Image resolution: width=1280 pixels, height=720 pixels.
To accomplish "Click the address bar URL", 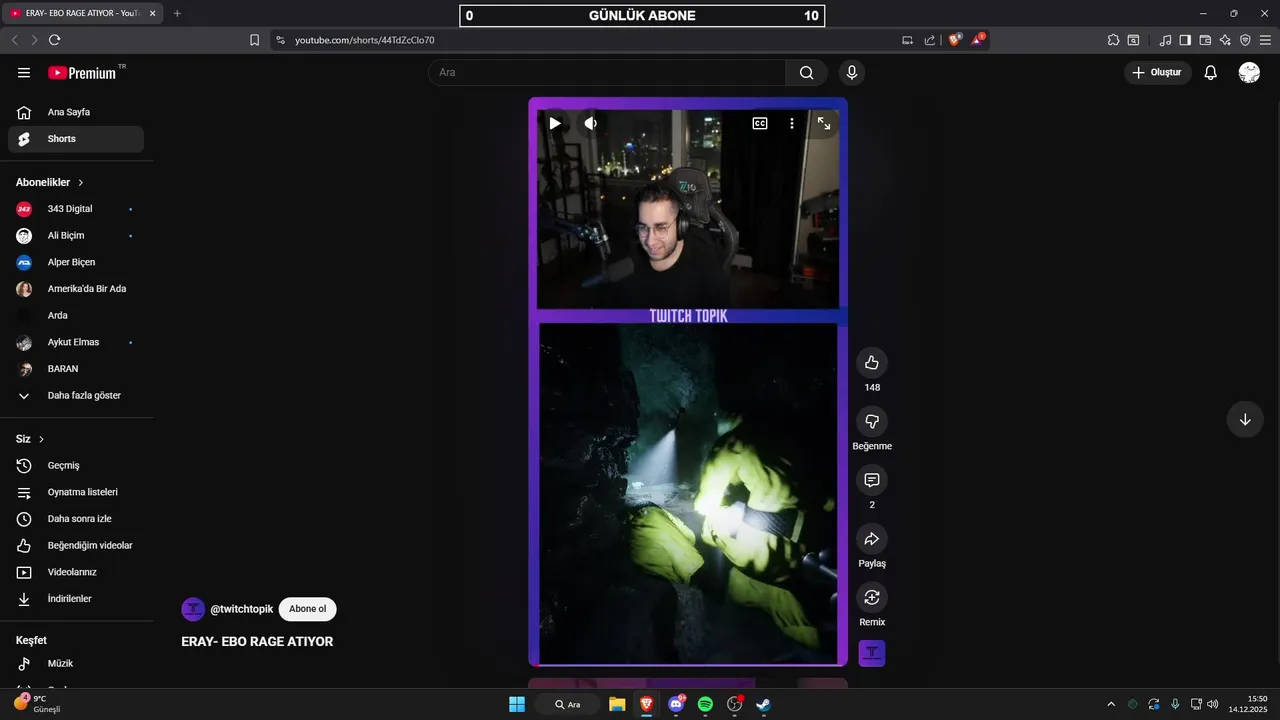I will pos(365,40).
